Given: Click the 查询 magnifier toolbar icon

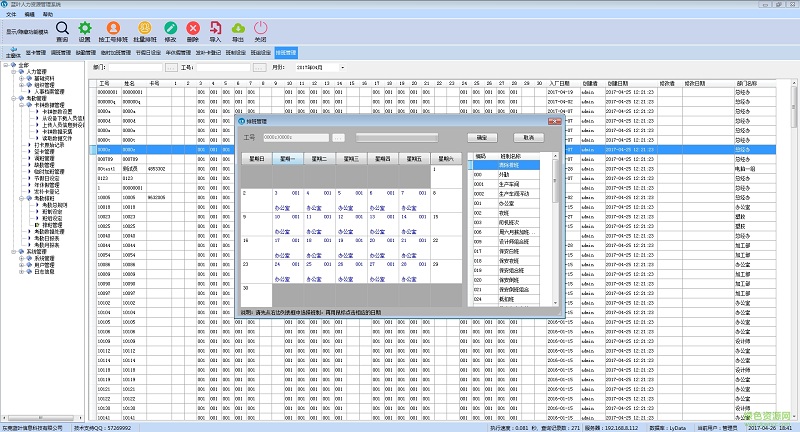Looking at the screenshot, I should (x=62, y=30).
